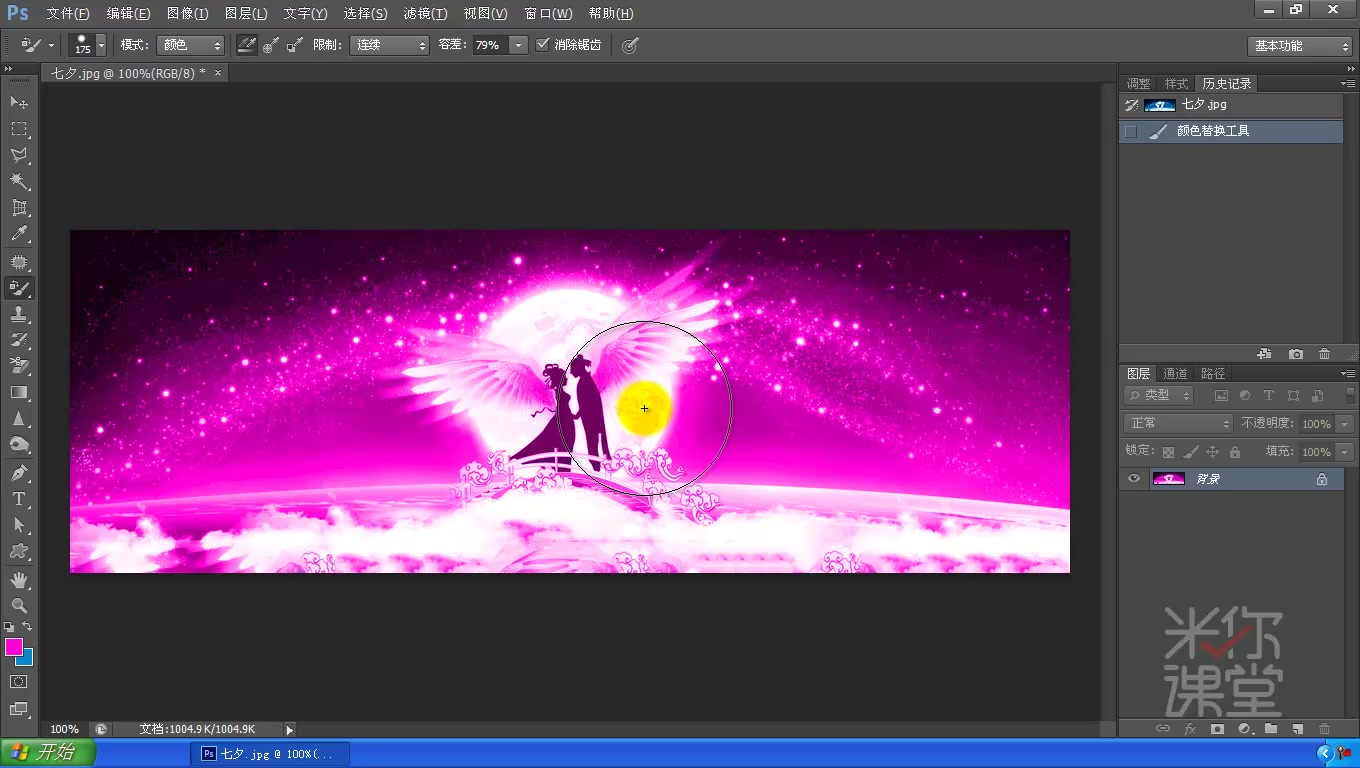The image size is (1360, 768).
Task: Select the Horizontal Type tool
Action: (x=19, y=498)
